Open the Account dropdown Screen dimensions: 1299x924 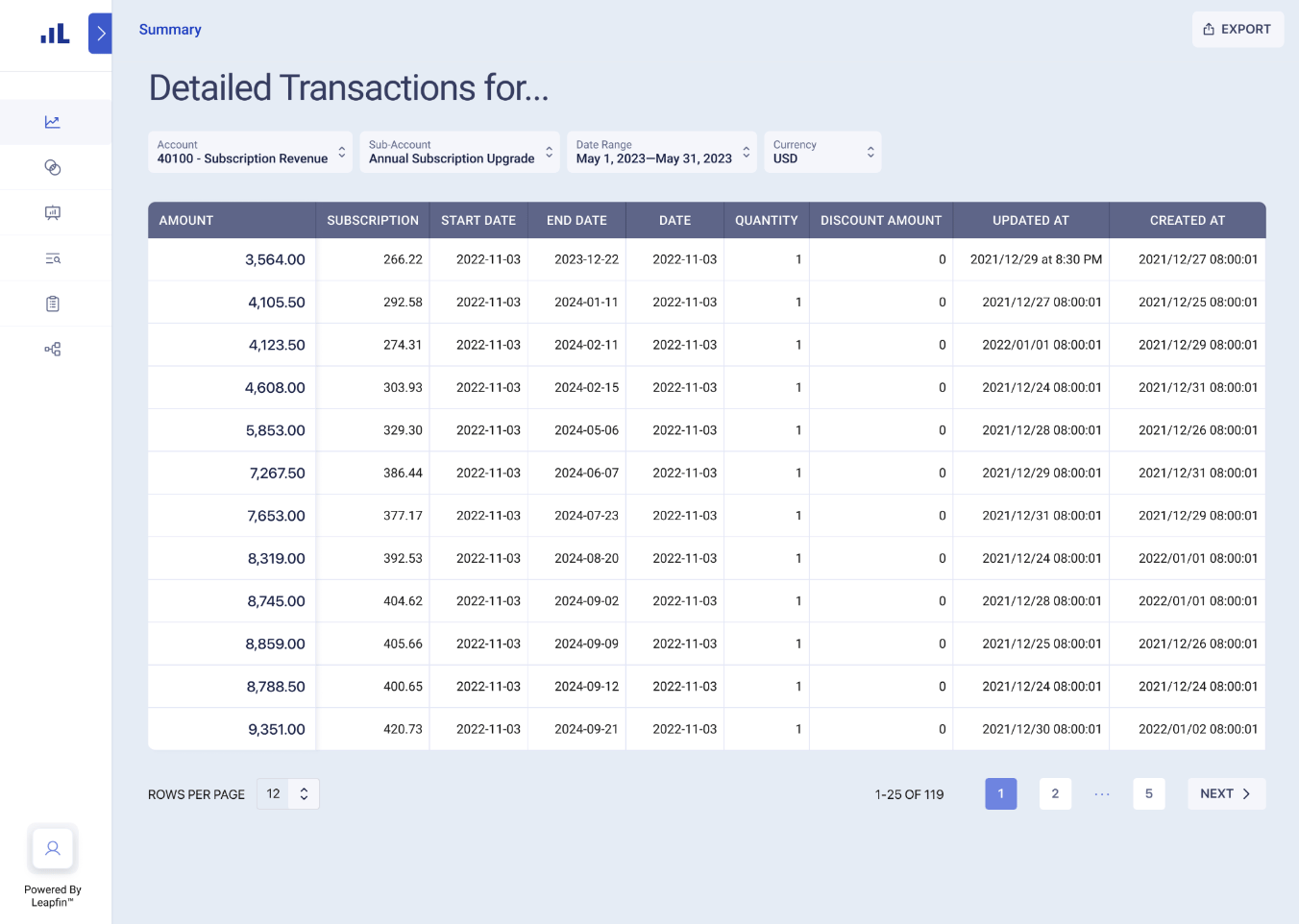[250, 152]
